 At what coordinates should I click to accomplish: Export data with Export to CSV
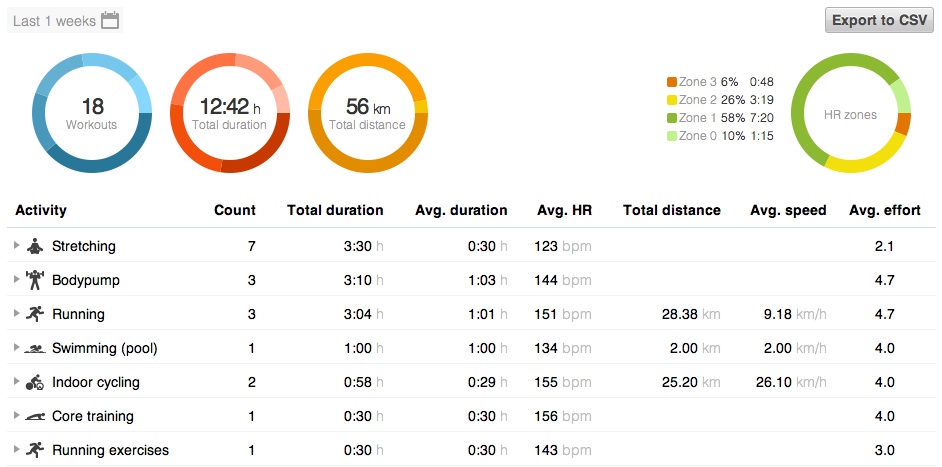pyautogui.click(x=879, y=20)
